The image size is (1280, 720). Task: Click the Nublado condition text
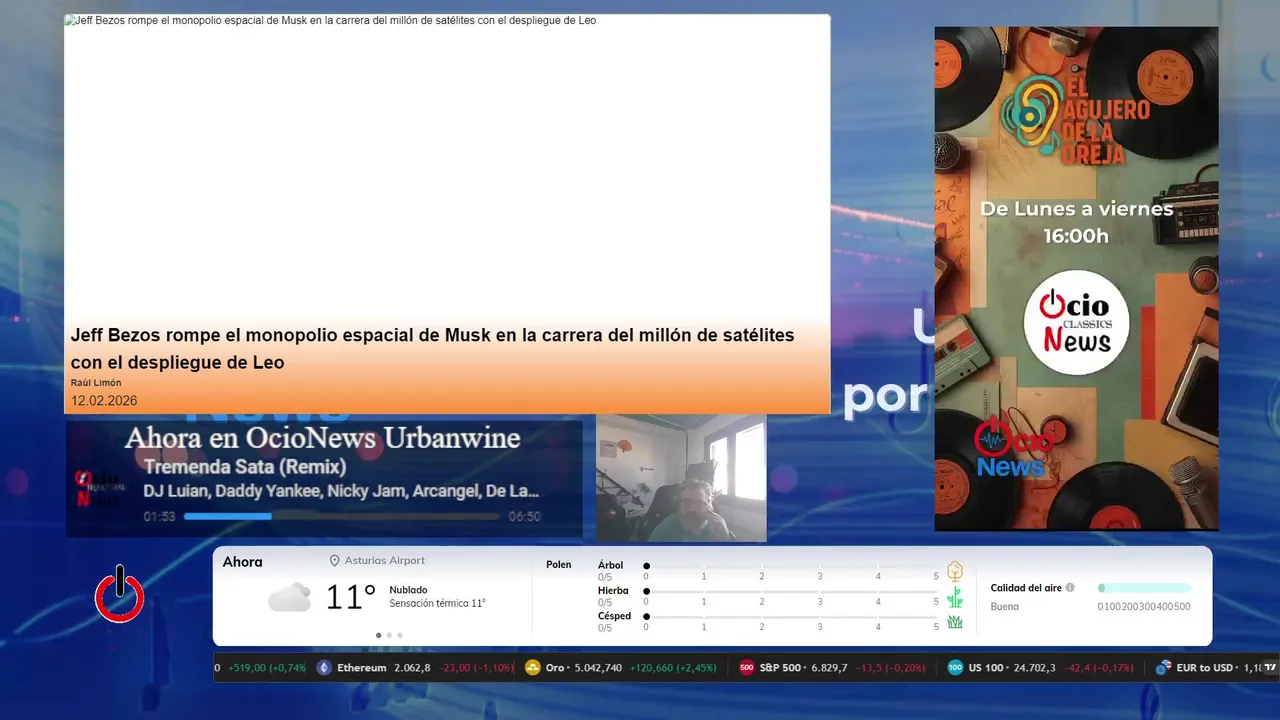[408, 590]
